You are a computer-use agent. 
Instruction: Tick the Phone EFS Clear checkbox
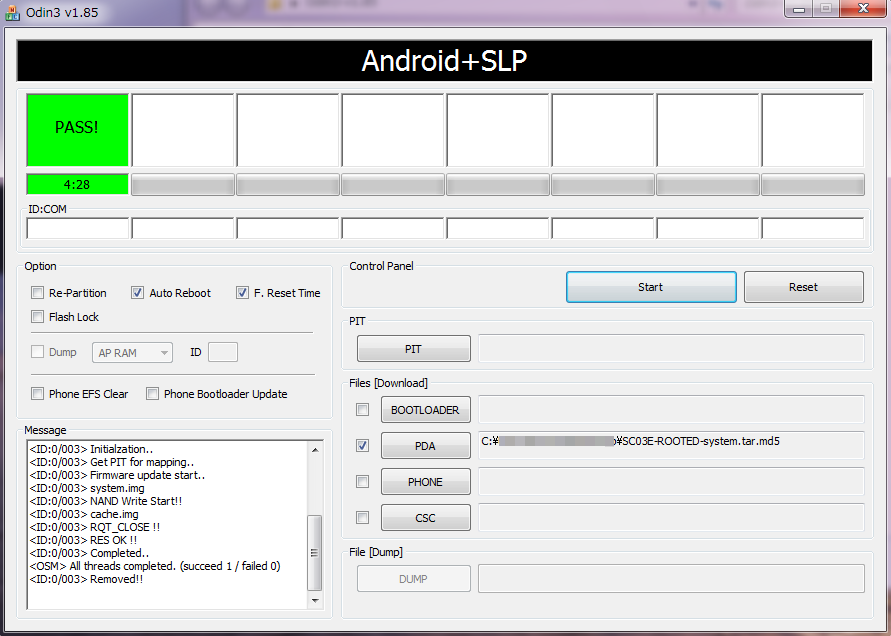pyautogui.click(x=38, y=393)
